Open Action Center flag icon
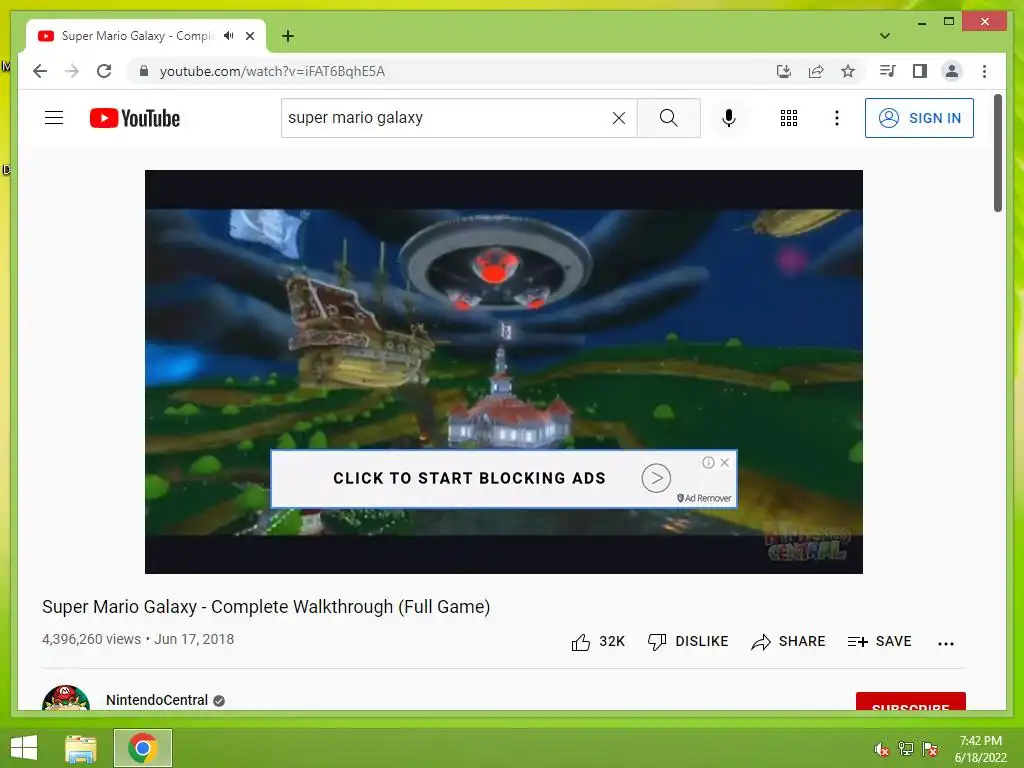This screenshot has width=1024, height=768. coord(930,749)
